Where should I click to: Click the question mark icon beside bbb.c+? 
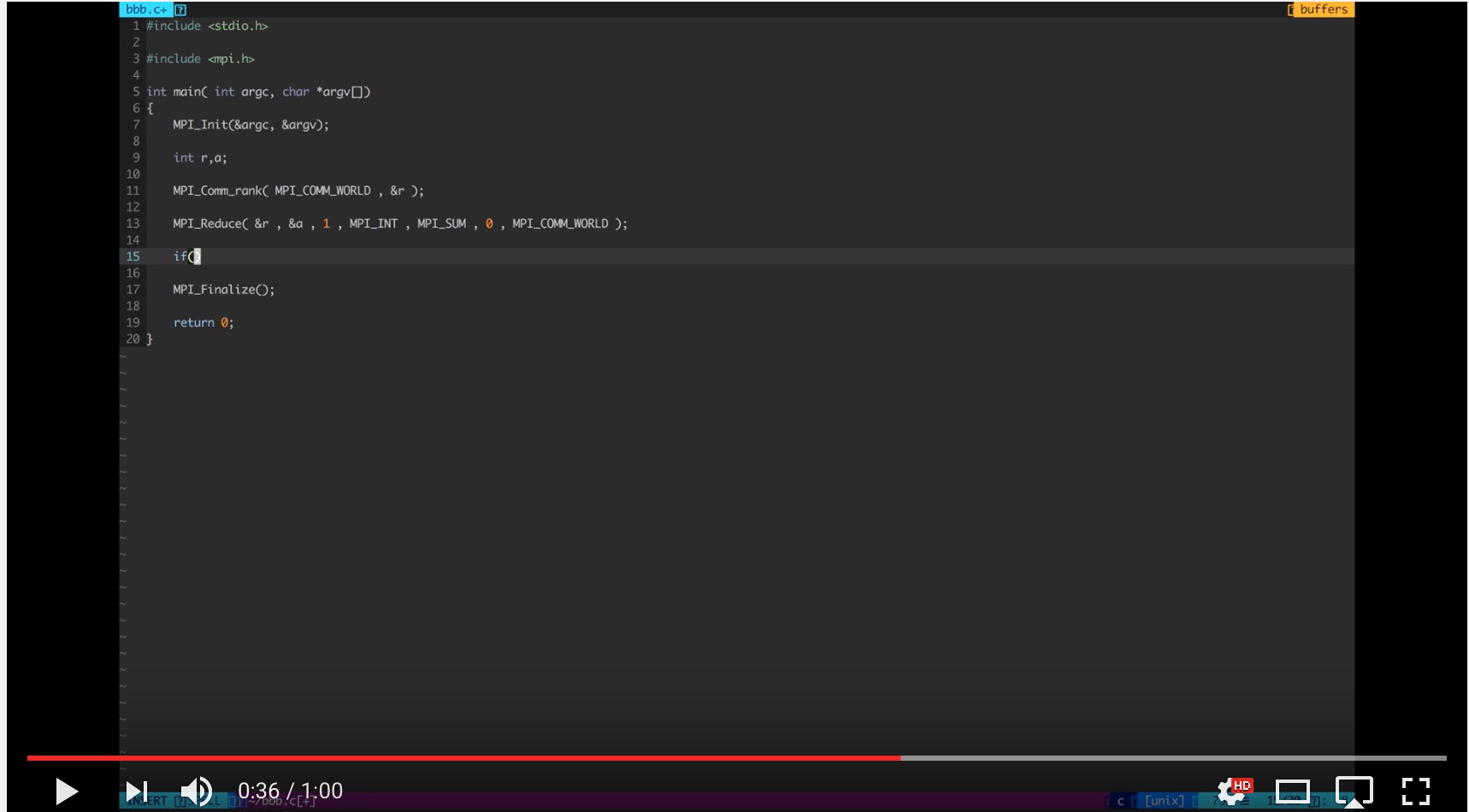(180, 10)
